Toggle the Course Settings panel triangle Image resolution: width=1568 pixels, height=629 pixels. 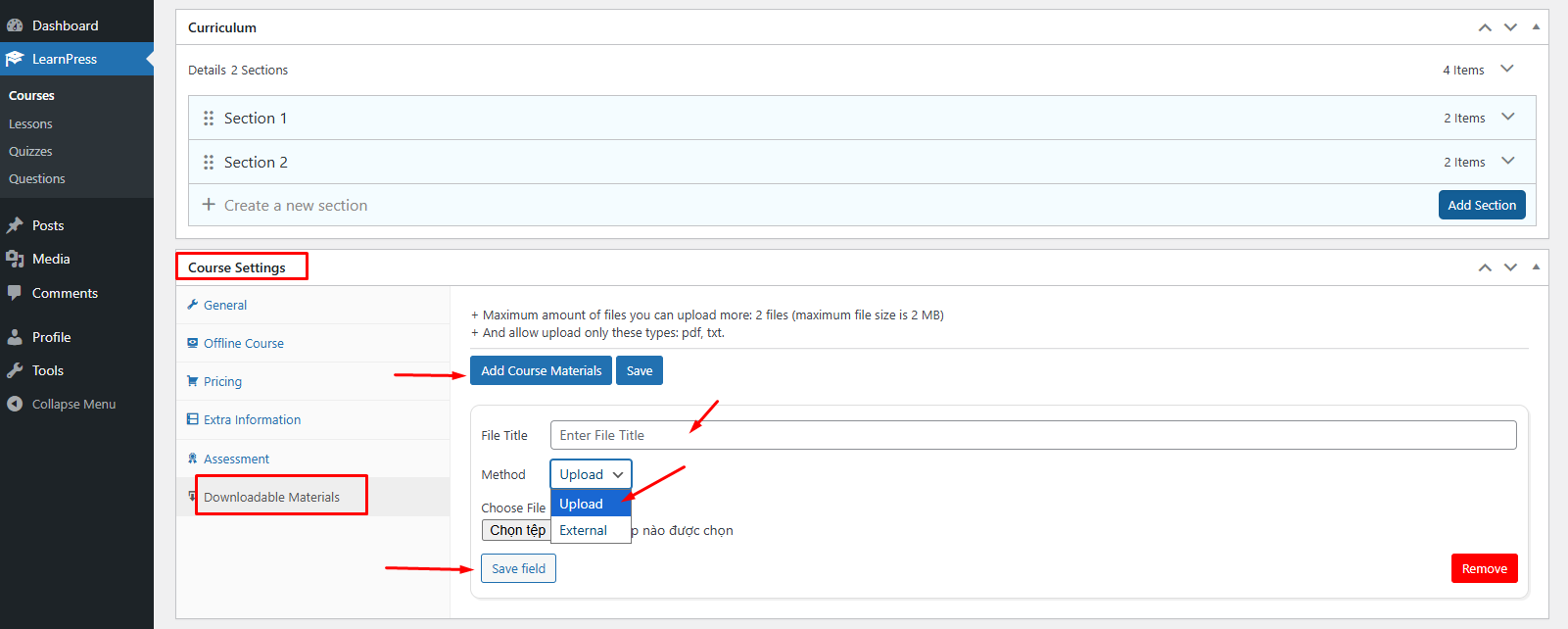click(x=1536, y=266)
